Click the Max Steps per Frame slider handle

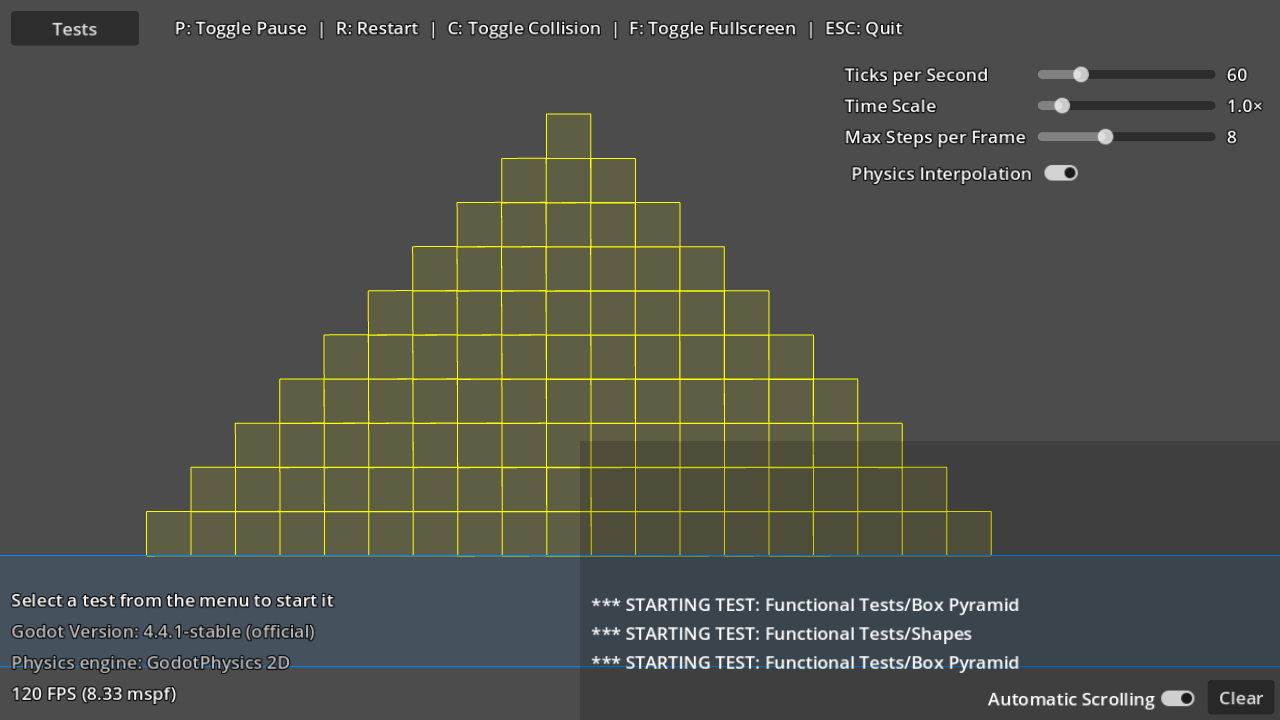(x=1104, y=137)
